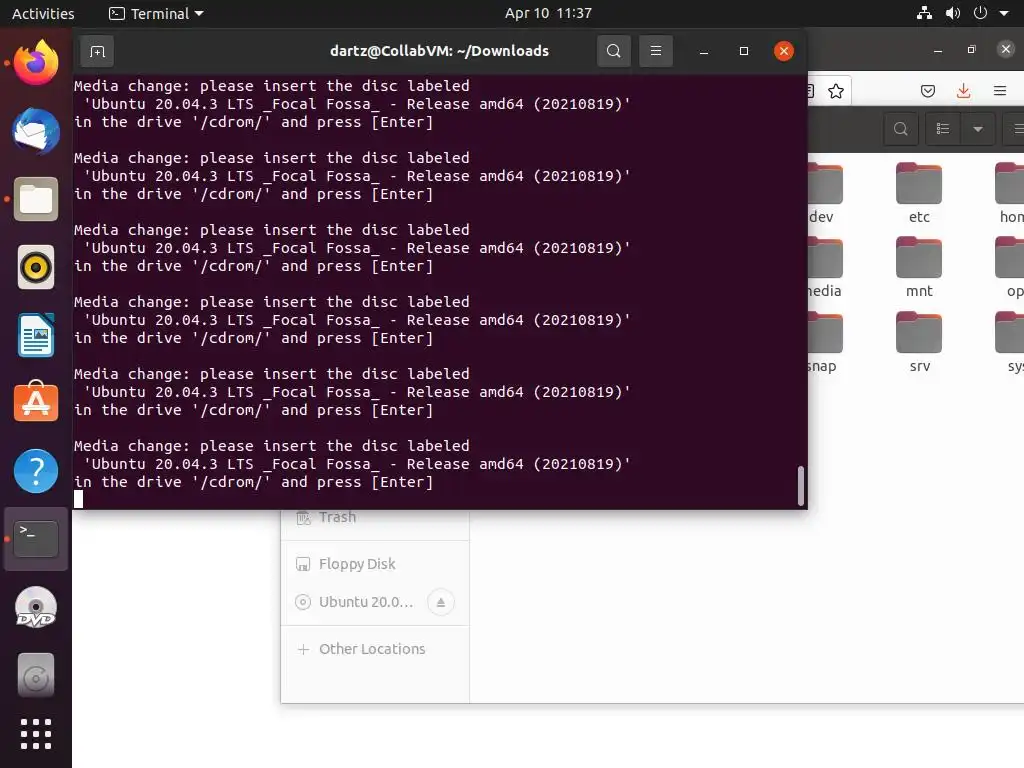This screenshot has height=768, width=1024.
Task: Bookmark the page with Firefox star icon
Action: (x=835, y=91)
